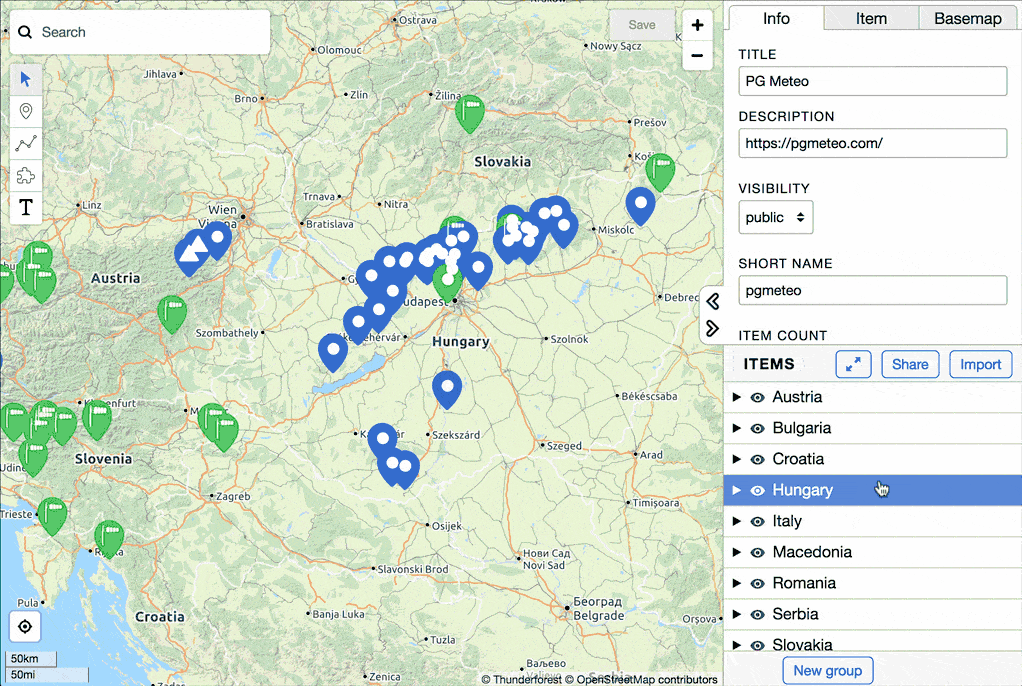Expand the Croatia group tree
The width and height of the screenshot is (1022, 686).
[x=737, y=459]
